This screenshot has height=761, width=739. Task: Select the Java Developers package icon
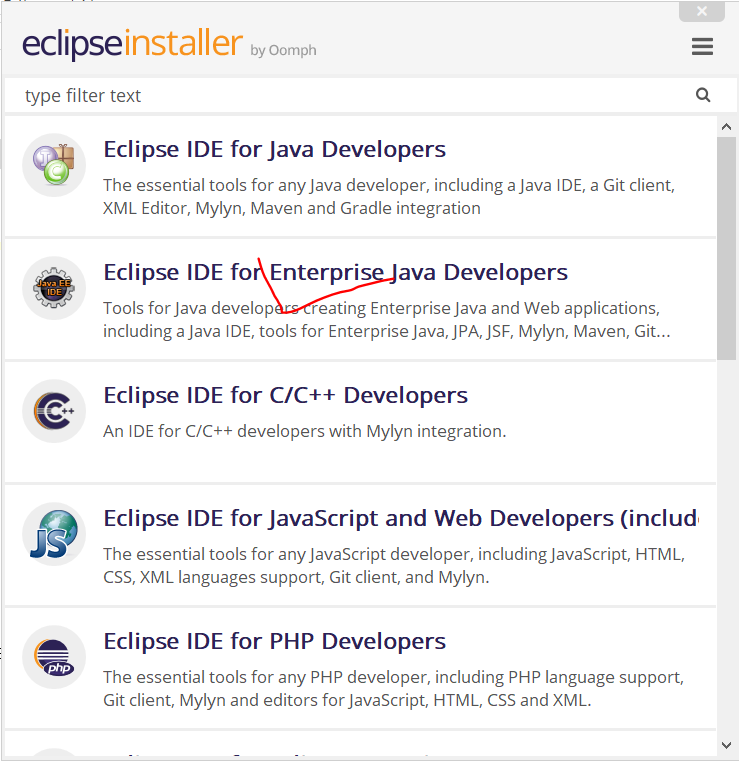(x=54, y=165)
